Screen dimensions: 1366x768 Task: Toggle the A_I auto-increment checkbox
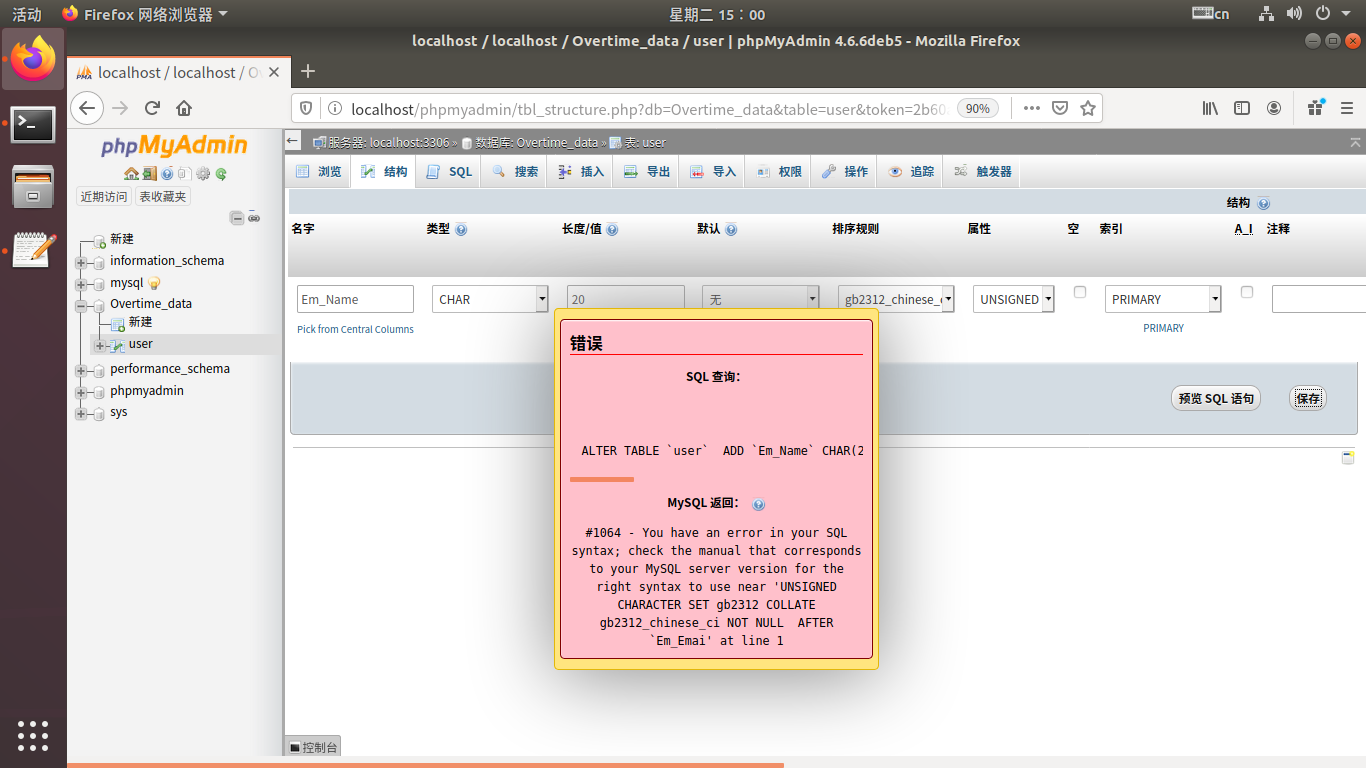[1247, 292]
